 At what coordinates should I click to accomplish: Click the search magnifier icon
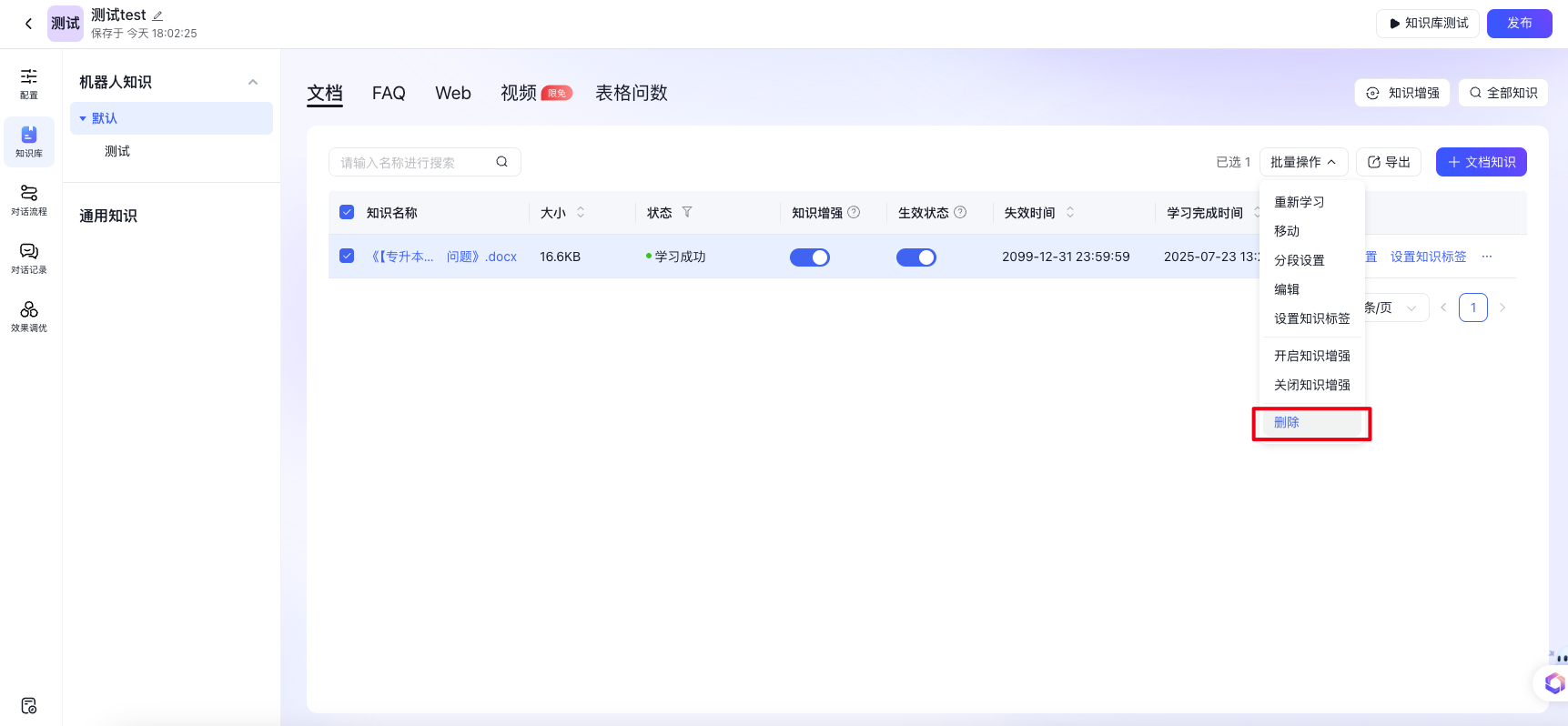point(501,162)
